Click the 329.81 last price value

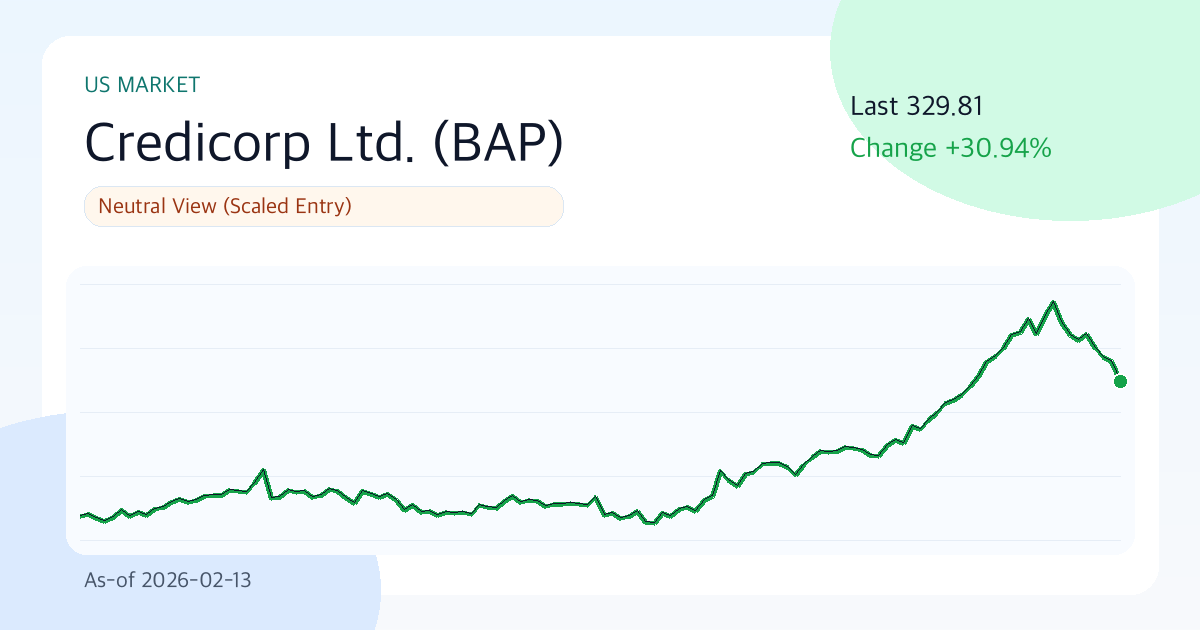tap(945, 106)
